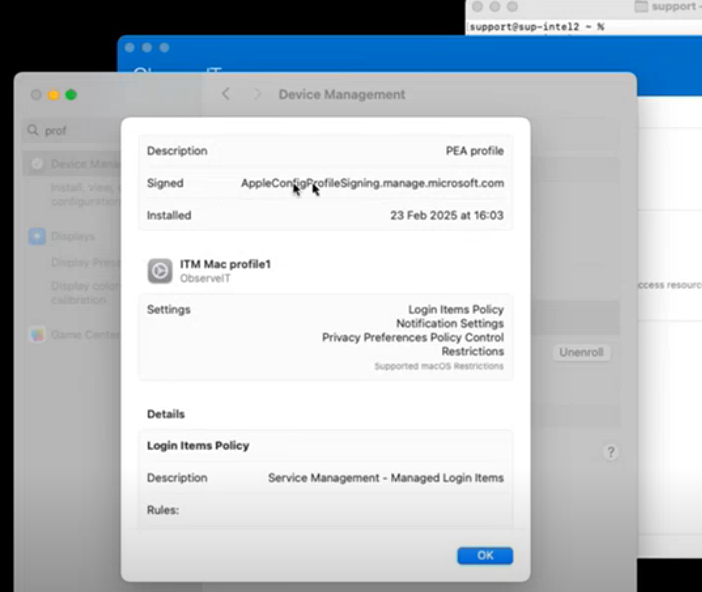Open the Display color calibration sidebar entry
This screenshot has width=702, height=592.
[85, 292]
